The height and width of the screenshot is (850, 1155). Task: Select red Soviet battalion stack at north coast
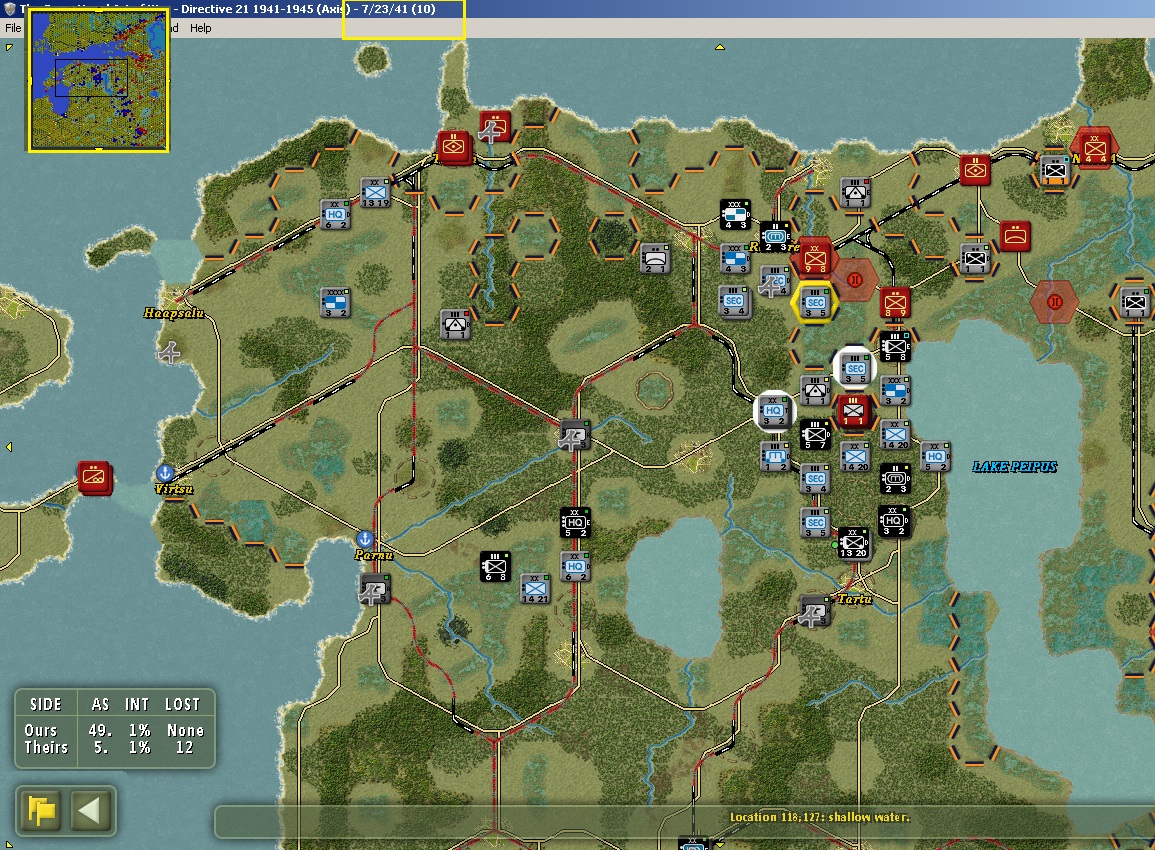(453, 147)
